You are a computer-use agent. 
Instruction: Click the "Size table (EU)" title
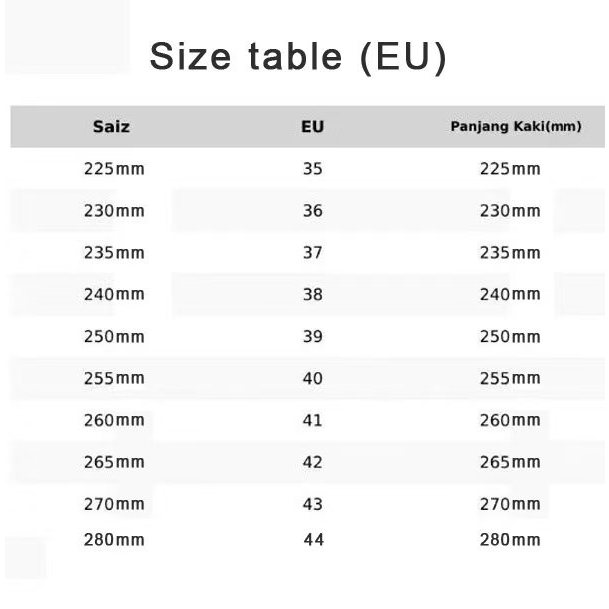[297, 57]
